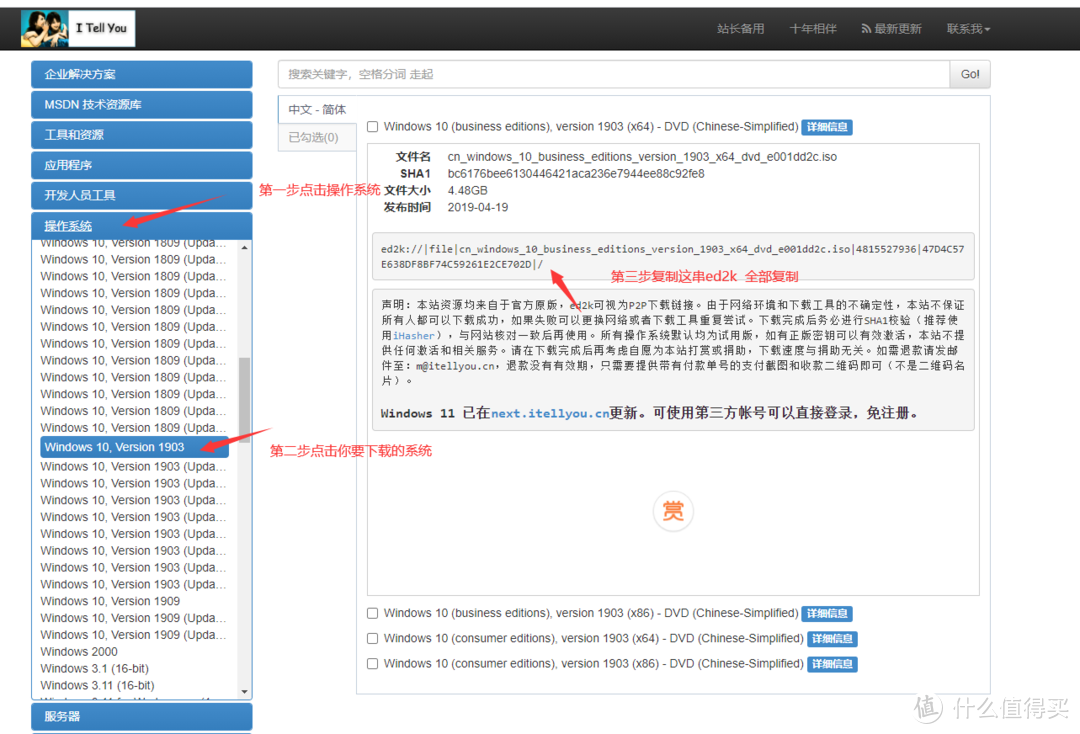1080x734 pixels.
Task: Click 详细信息 badge for business x64 edition
Action: pyautogui.click(x=827, y=127)
